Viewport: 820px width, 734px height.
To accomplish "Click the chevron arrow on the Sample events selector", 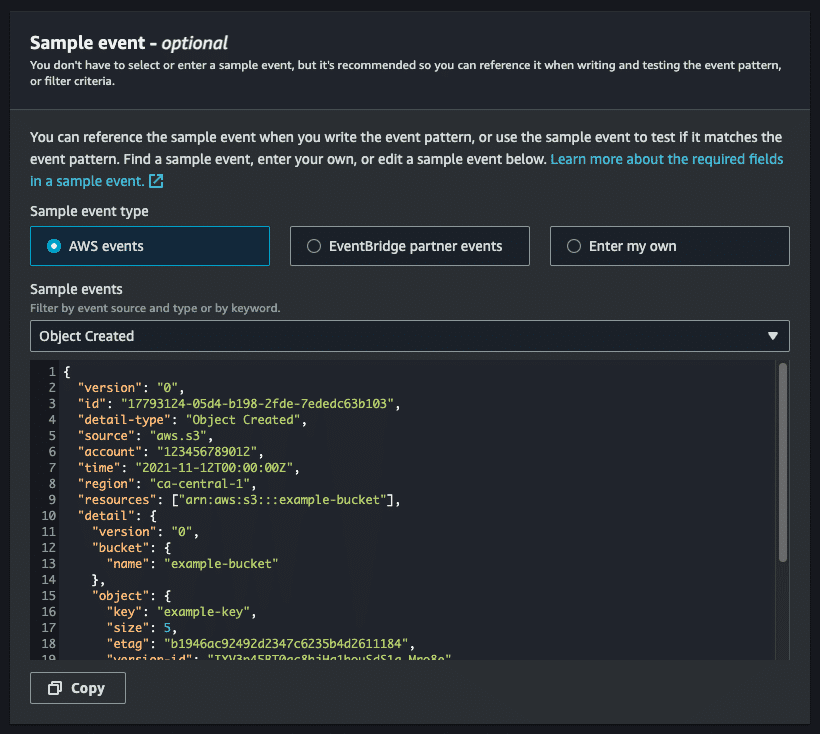I will tap(772, 336).
